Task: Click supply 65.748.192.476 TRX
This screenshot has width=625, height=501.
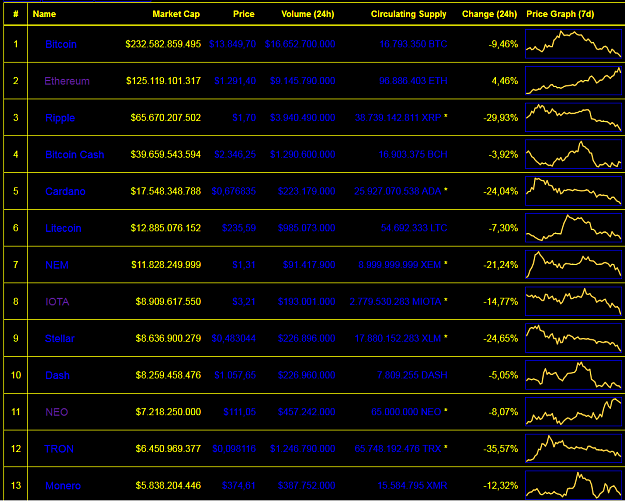Action: tap(398, 449)
